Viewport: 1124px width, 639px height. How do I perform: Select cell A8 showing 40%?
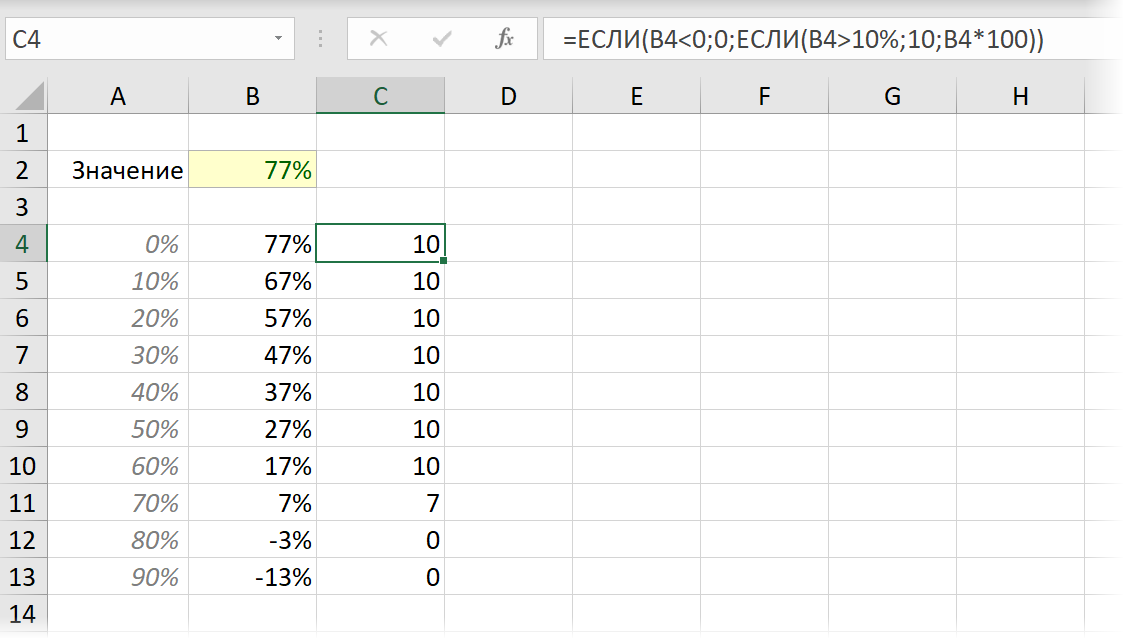118,392
